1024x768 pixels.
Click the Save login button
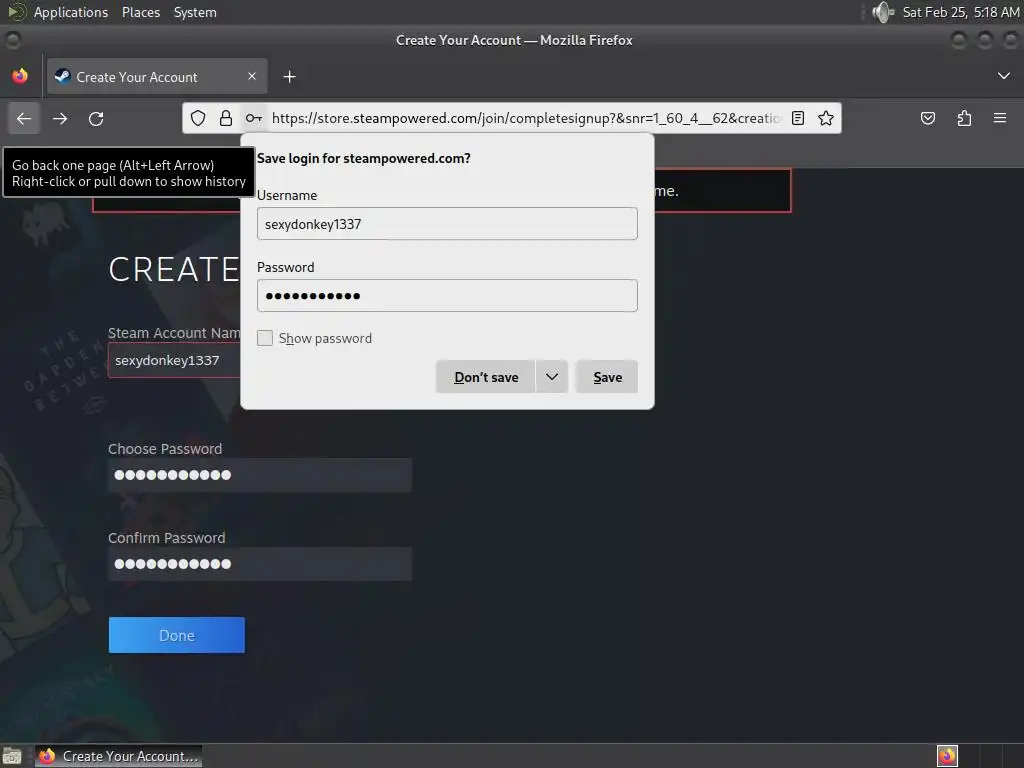pos(607,377)
